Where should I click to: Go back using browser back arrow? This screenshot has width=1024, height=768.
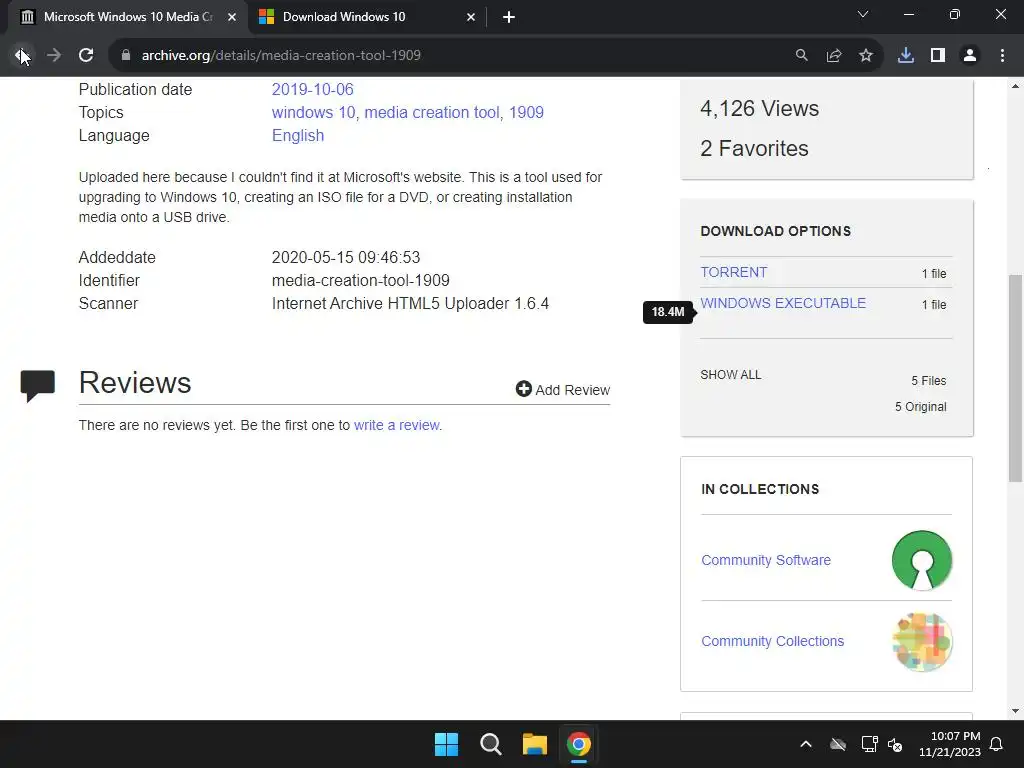22,56
